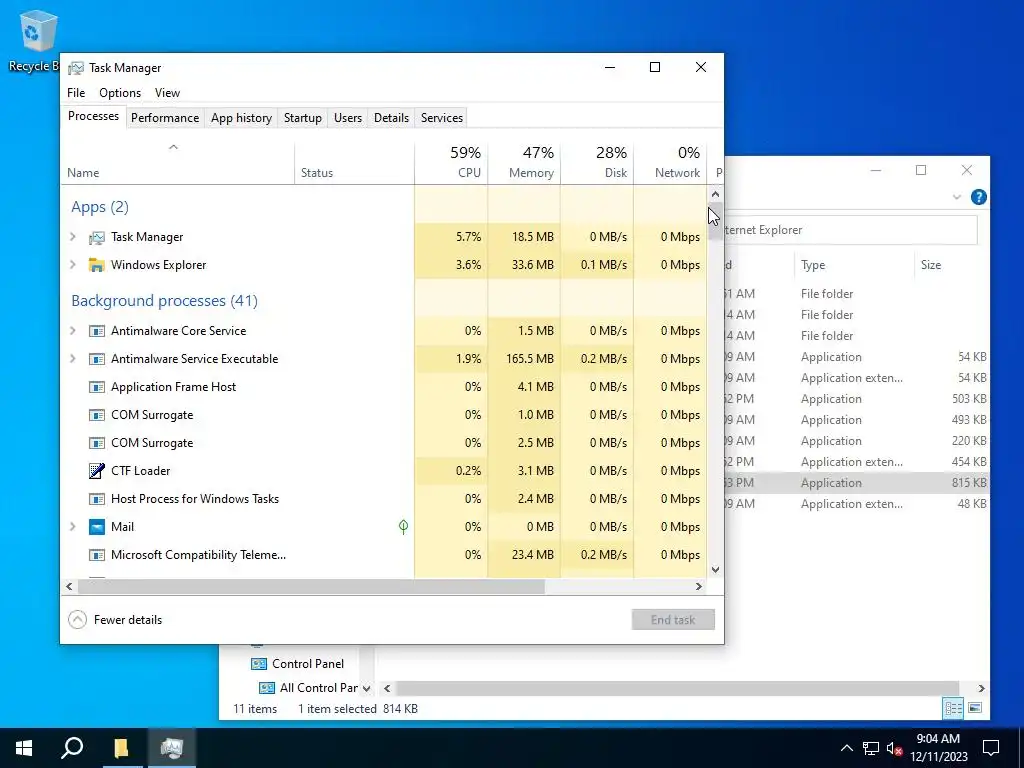Viewport: 1024px width, 768px height.
Task: Click the Antimalware Service Executable process icon
Action: point(97,359)
